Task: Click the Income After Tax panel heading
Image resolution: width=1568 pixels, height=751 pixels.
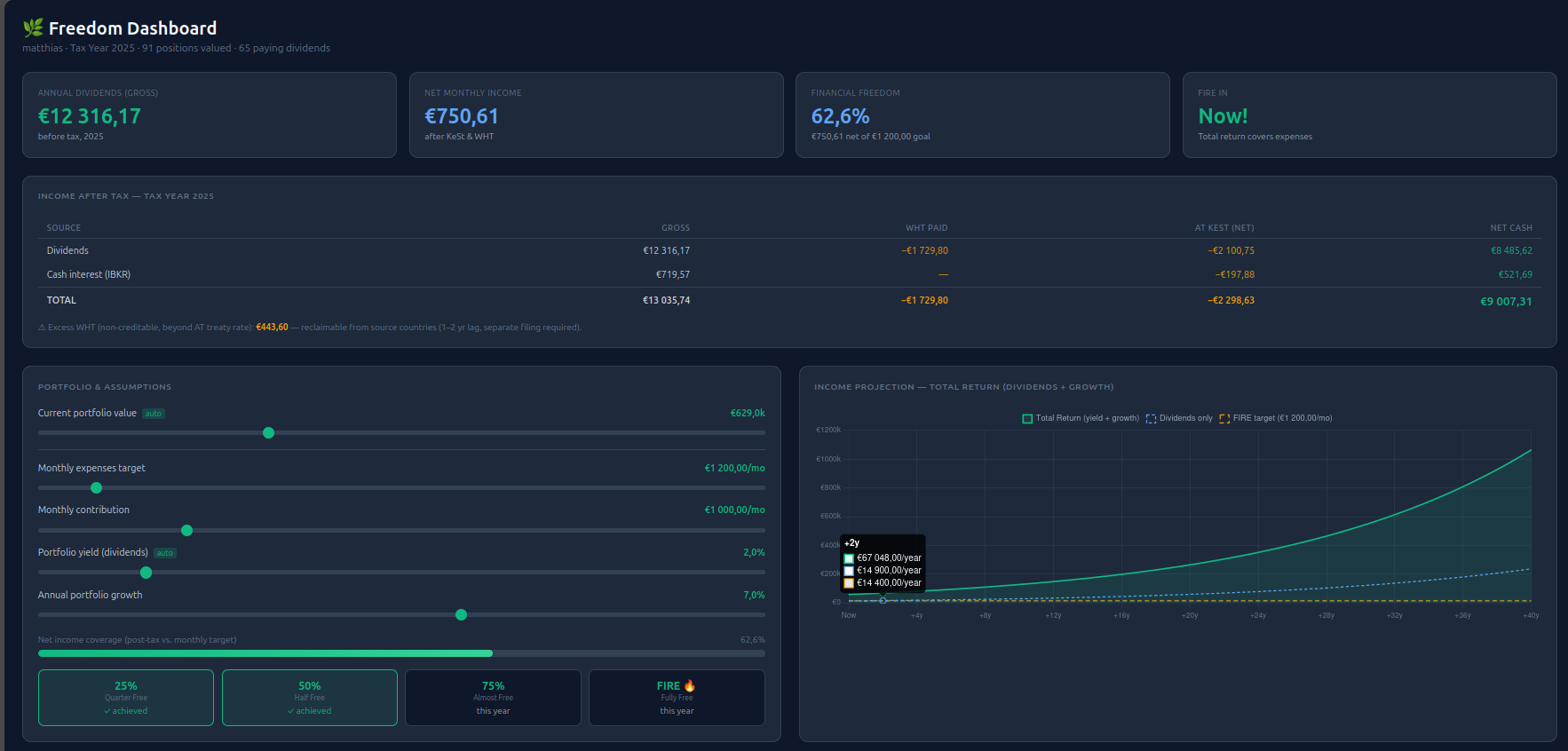Action: click(125, 196)
